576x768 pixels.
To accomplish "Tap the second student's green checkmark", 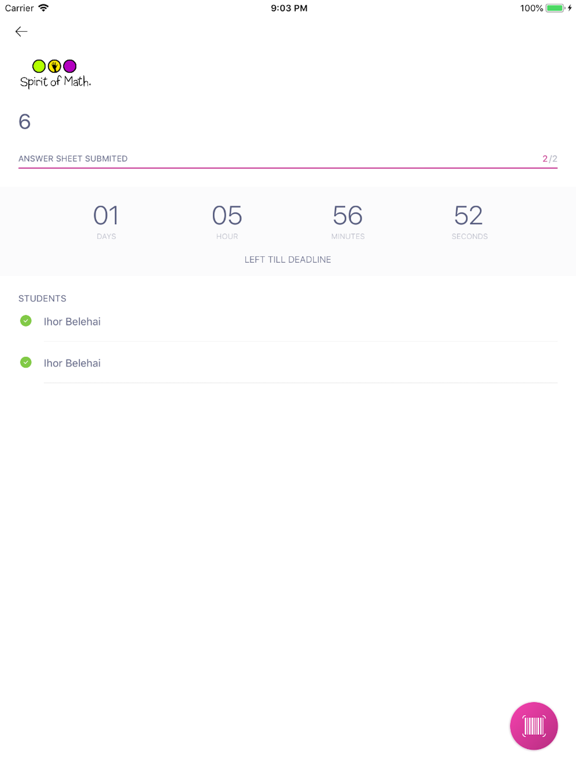I will (25, 362).
